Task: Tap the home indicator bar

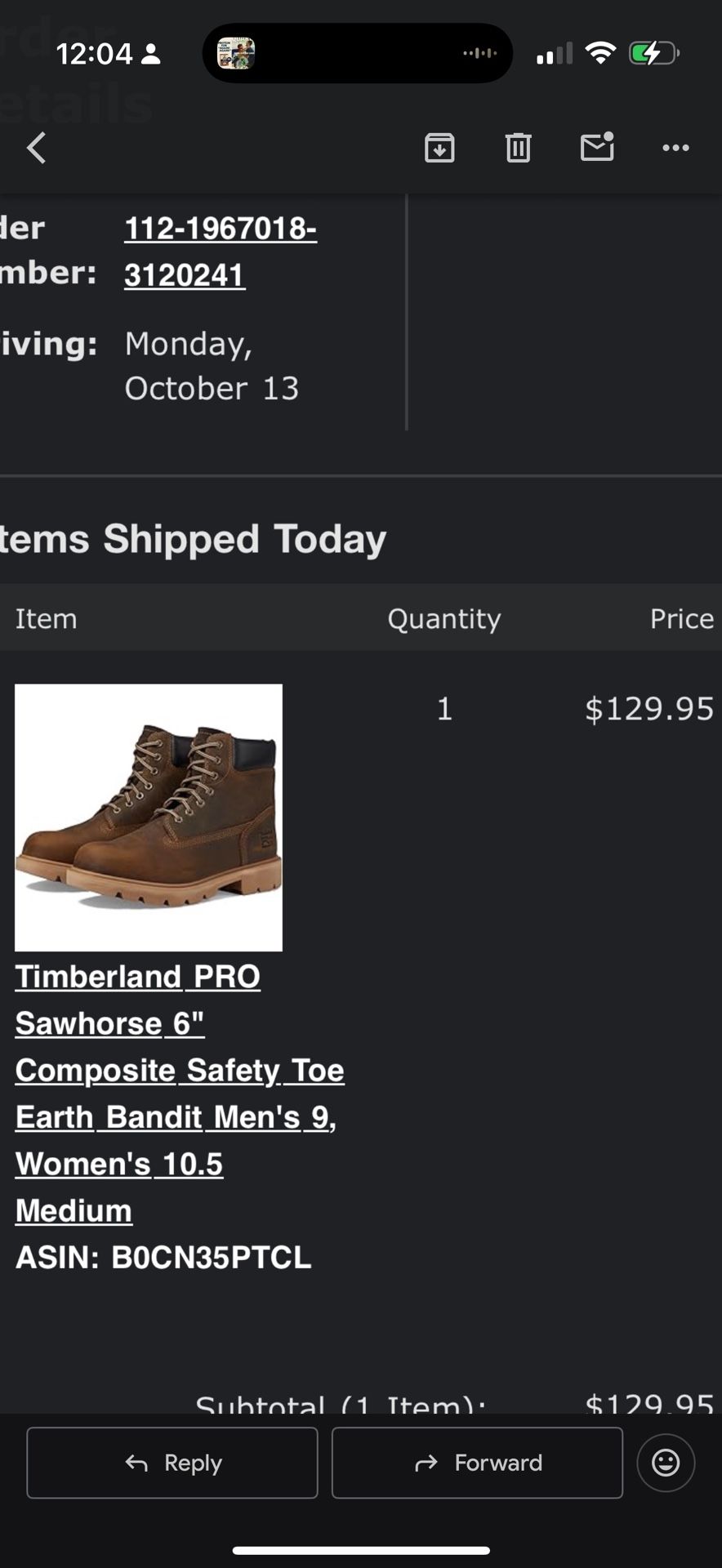Action: point(361,1550)
